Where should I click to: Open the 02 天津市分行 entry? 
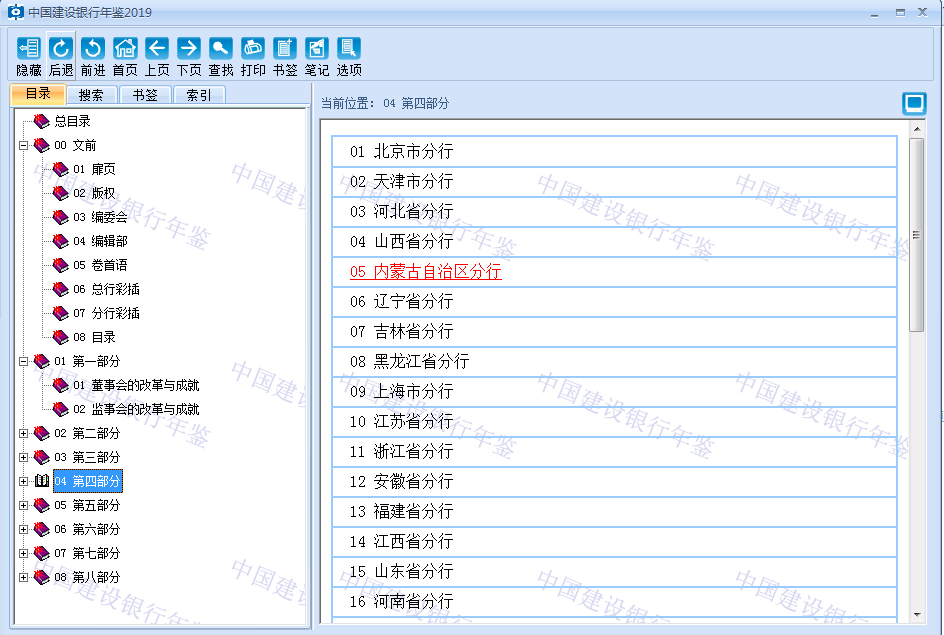click(x=614, y=182)
